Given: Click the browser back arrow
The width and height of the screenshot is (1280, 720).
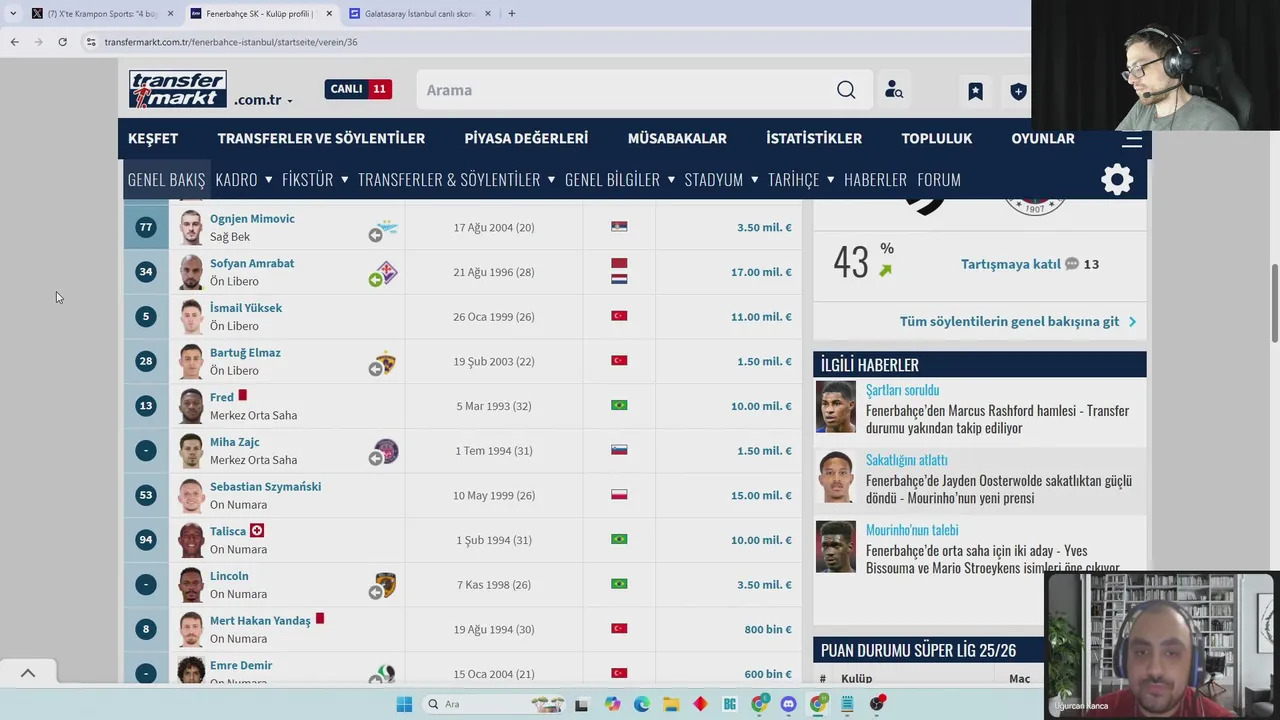Looking at the screenshot, I should point(14,42).
